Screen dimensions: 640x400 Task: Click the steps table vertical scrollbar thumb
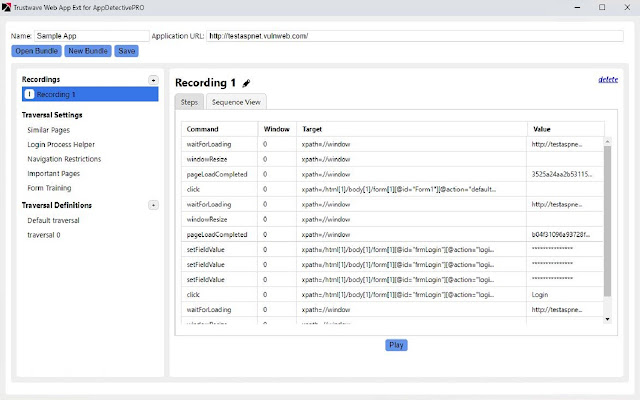[x=607, y=221]
